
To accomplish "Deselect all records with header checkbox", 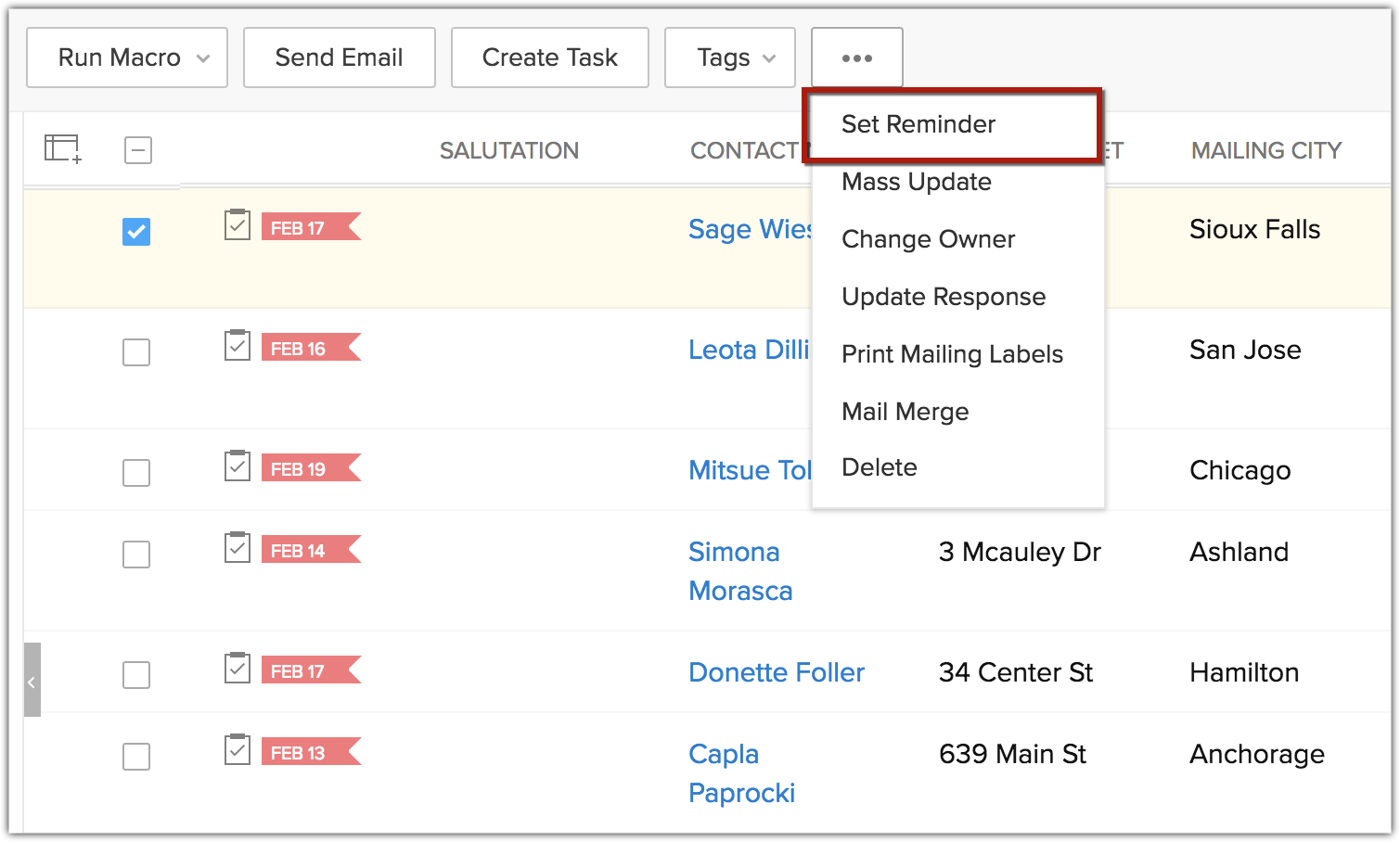I will 138,150.
